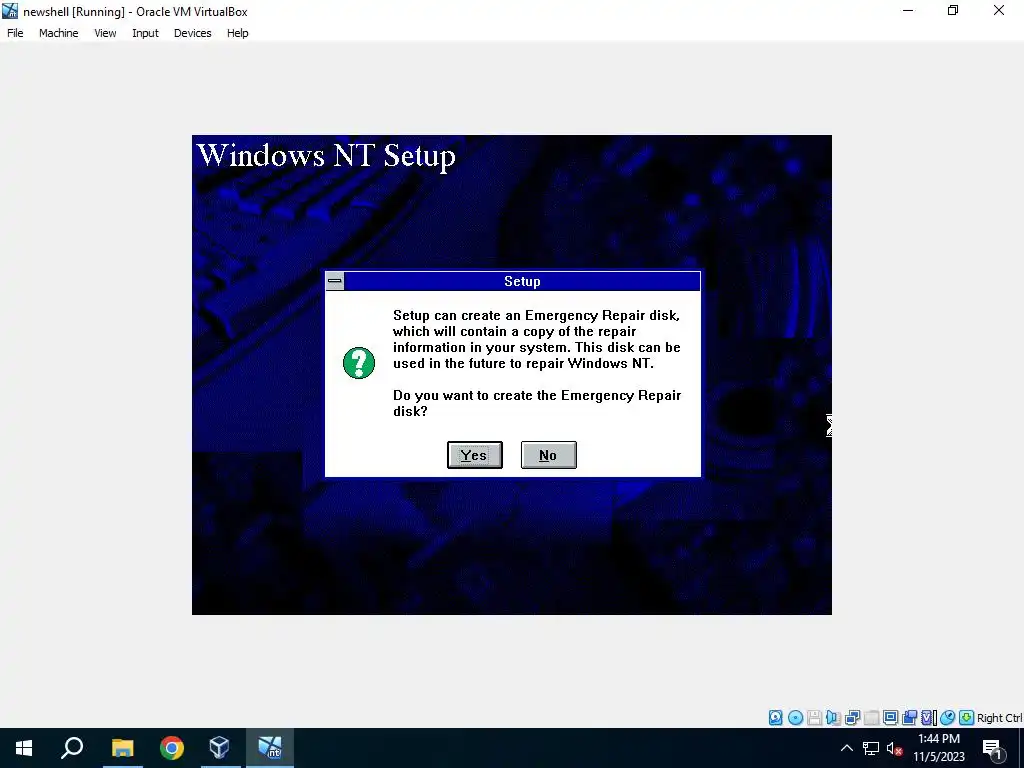
Task: Click the network icon in system tray
Action: [x=871, y=748]
